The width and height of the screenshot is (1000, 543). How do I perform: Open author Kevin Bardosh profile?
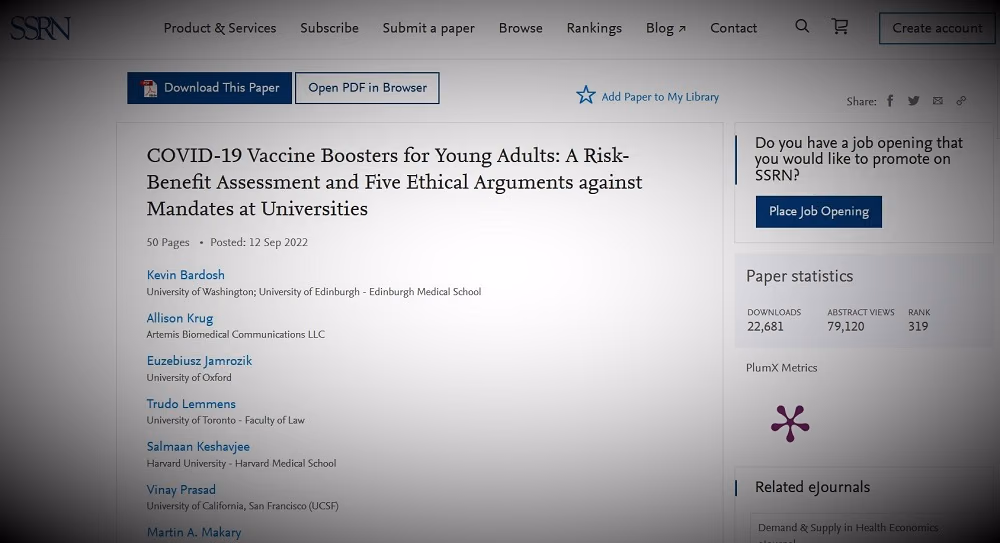click(186, 275)
